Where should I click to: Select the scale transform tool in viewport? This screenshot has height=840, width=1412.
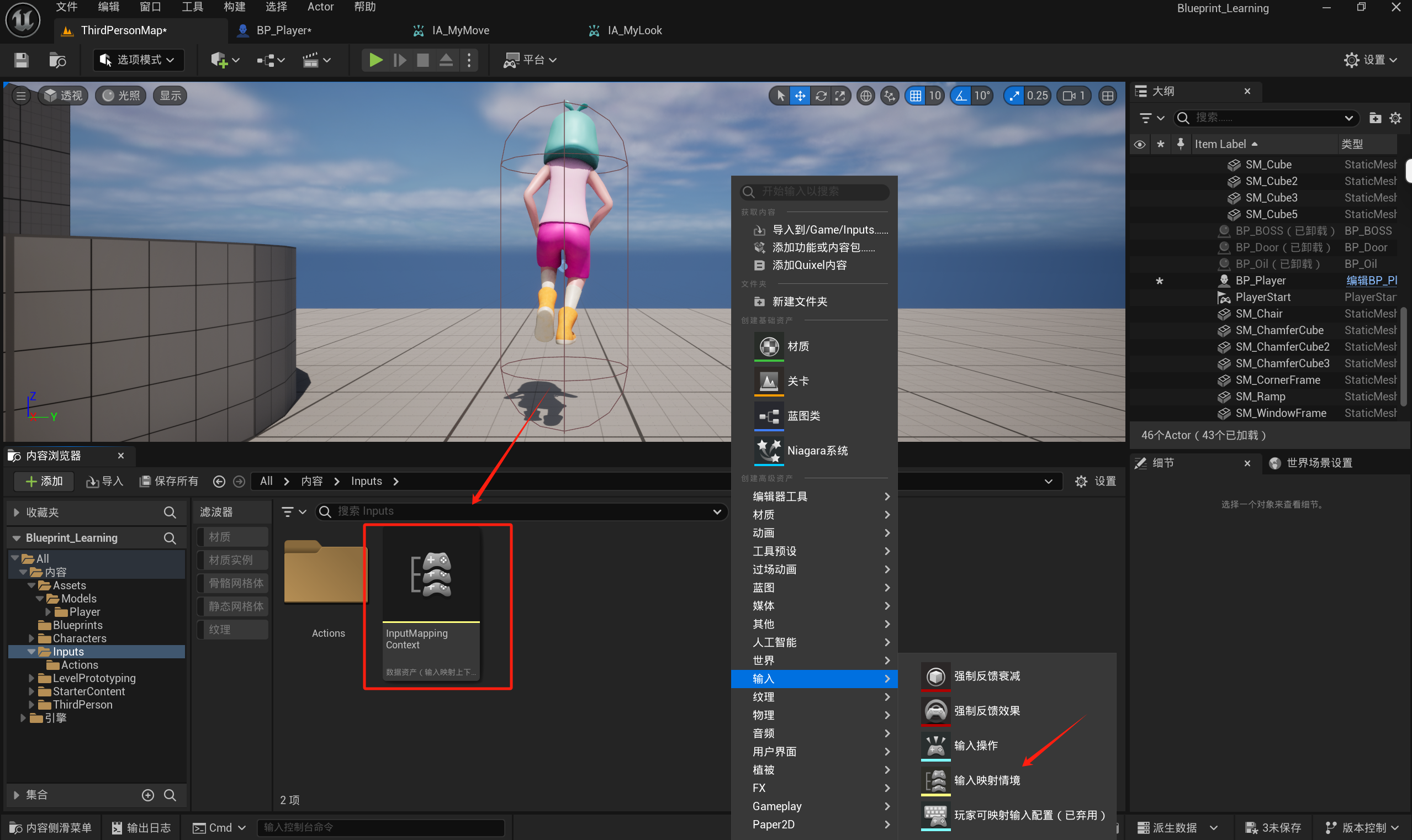pos(840,96)
